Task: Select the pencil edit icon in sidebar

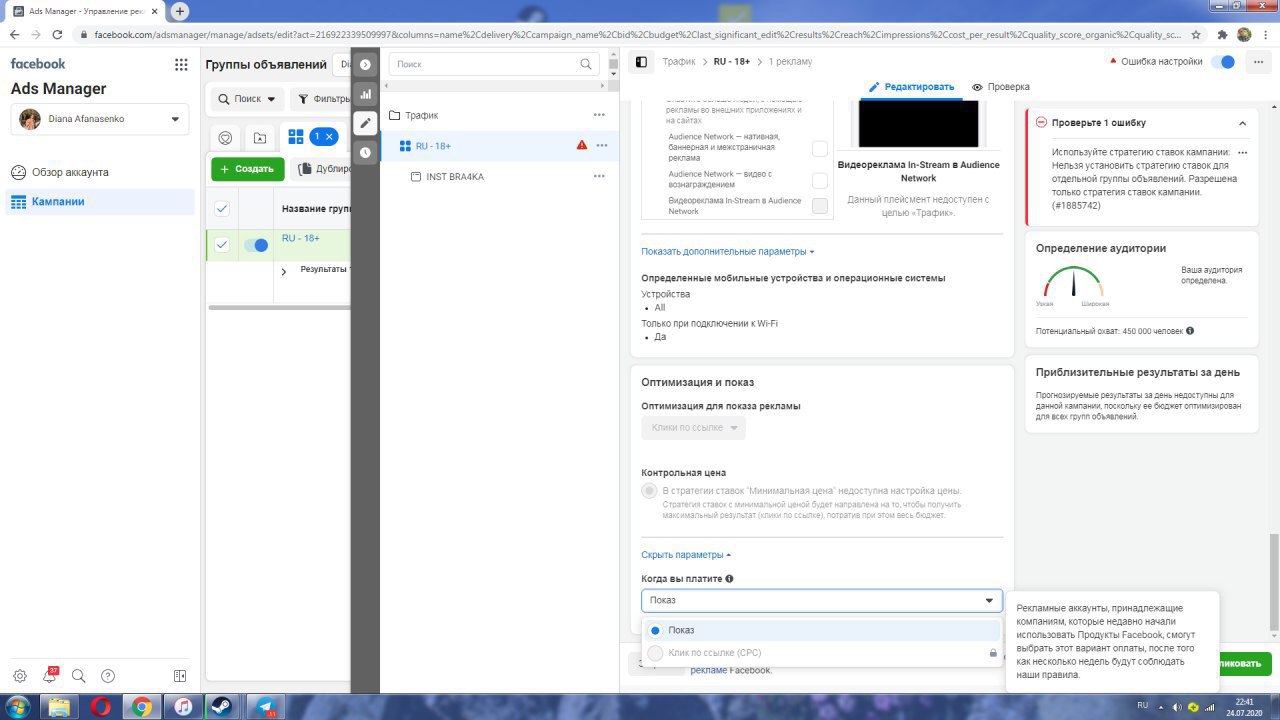Action: coord(365,123)
